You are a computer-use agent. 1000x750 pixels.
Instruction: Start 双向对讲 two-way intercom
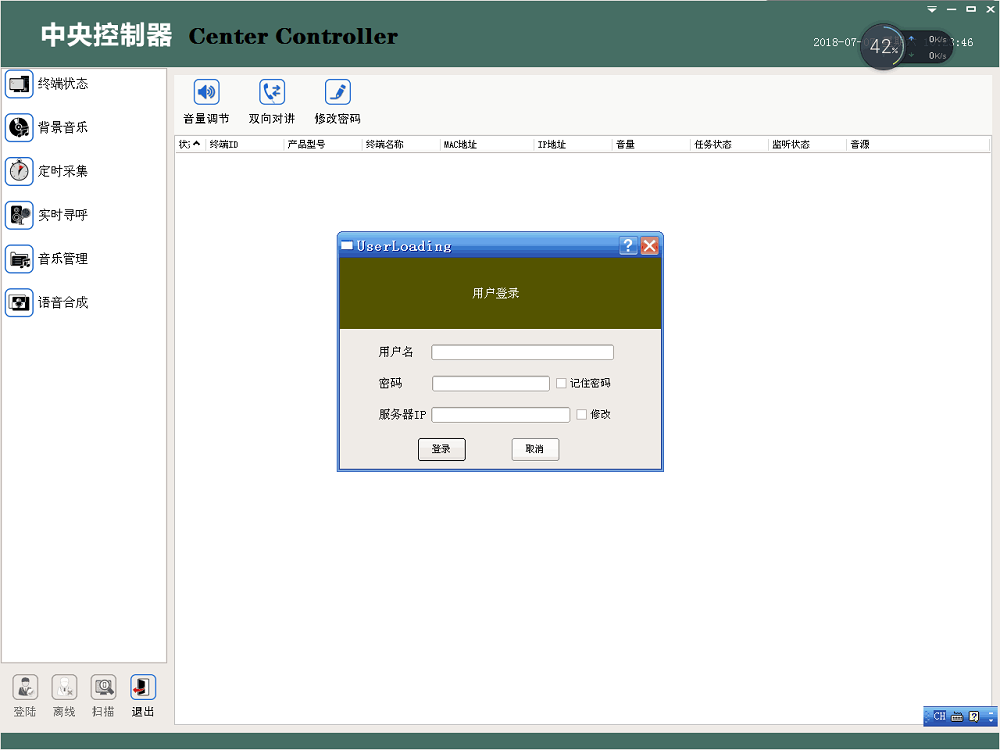(x=272, y=94)
